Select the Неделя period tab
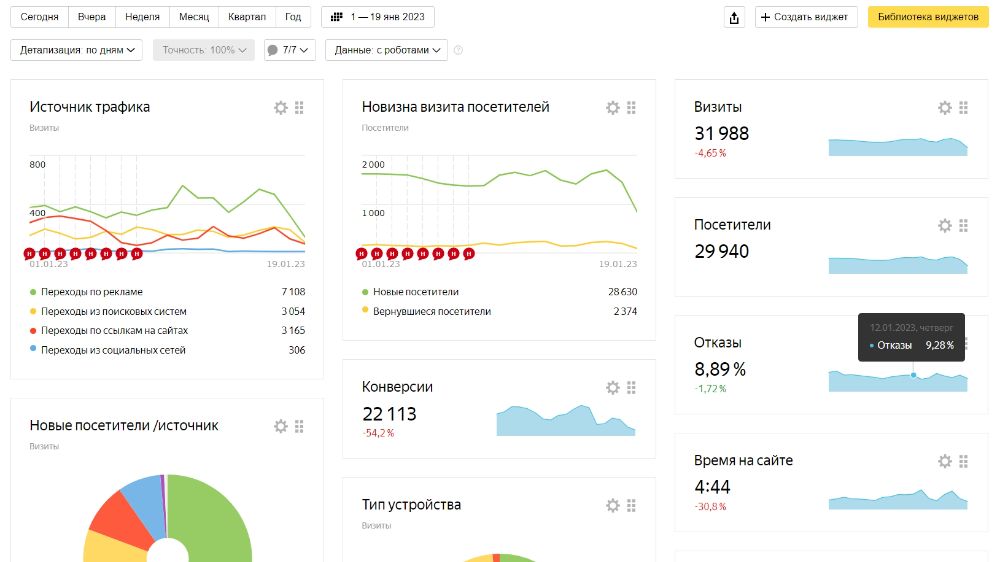 pyautogui.click(x=142, y=17)
